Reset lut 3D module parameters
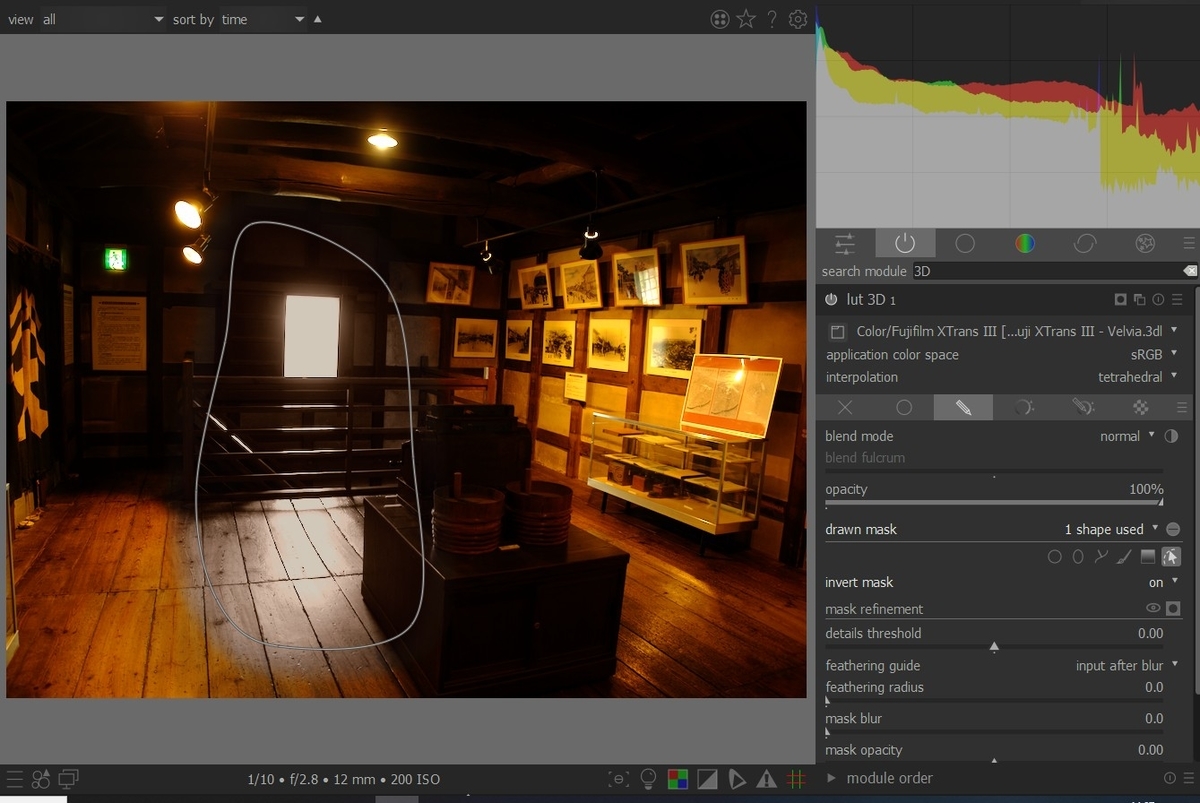 (x=1158, y=299)
